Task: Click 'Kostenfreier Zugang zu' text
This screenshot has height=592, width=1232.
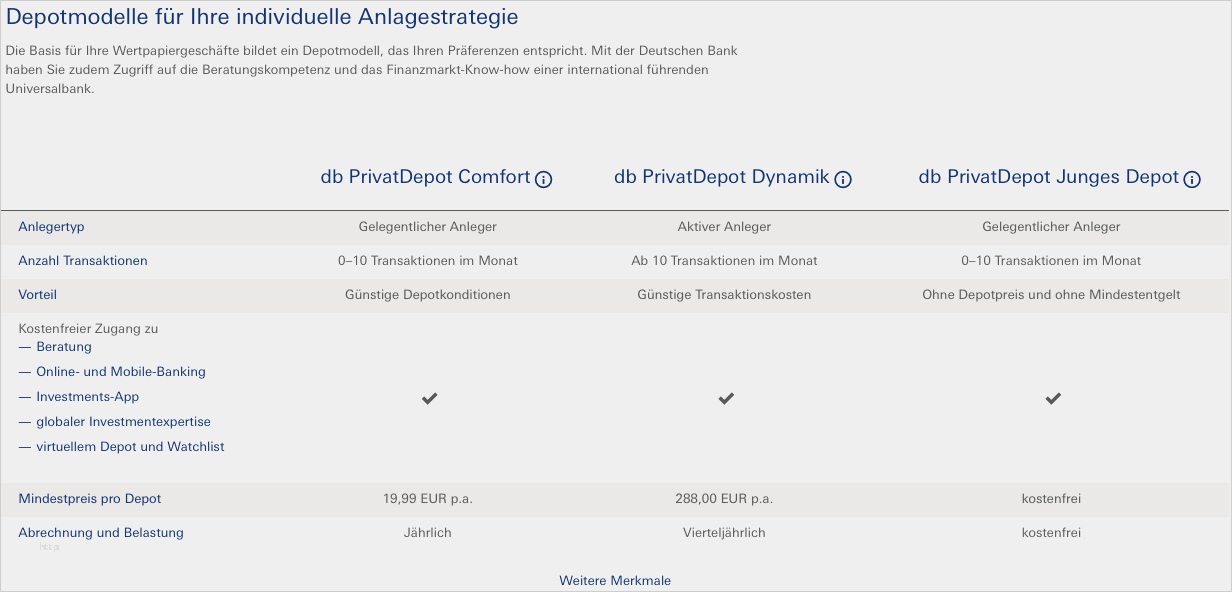Action: click(88, 329)
